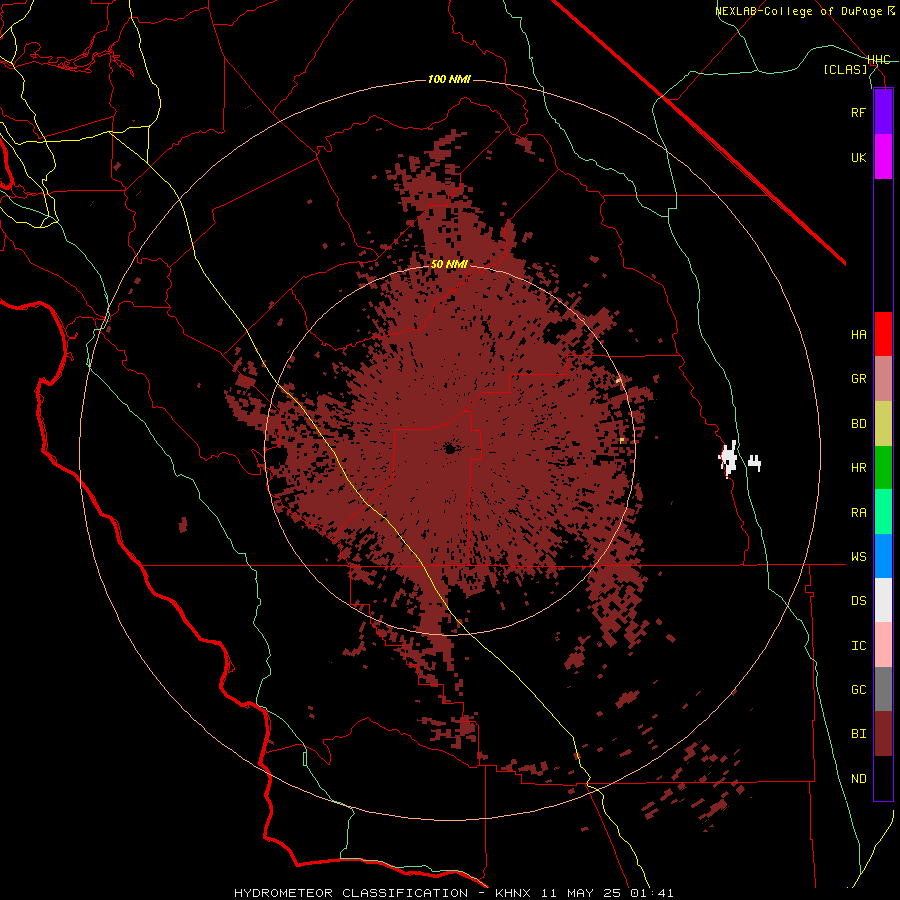Pick the HR green legend swatch

[883, 467]
